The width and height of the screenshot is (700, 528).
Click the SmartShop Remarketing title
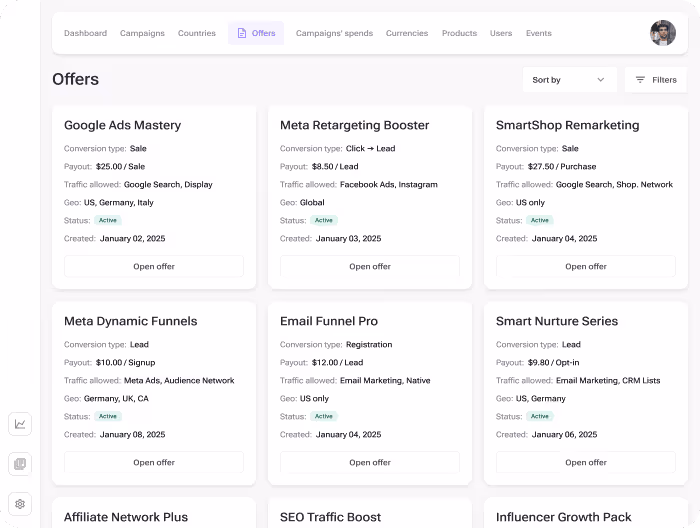[567, 125]
